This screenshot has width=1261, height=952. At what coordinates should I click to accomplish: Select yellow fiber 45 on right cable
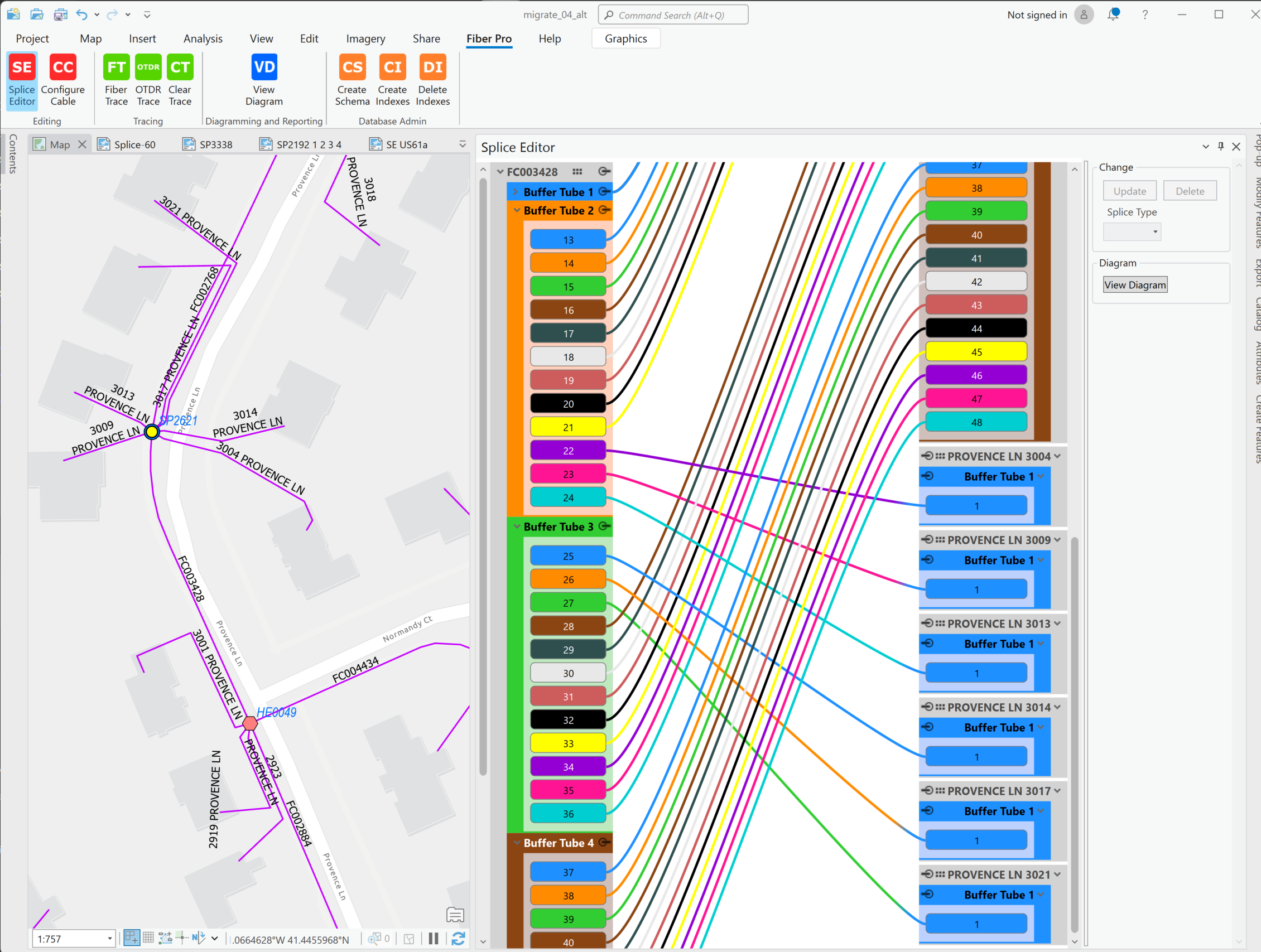pos(976,352)
